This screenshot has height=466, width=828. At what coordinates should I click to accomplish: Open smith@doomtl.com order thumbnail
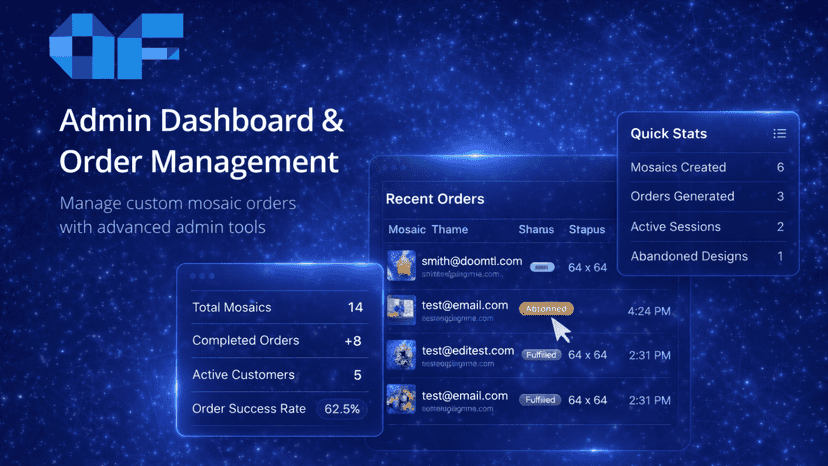401,265
